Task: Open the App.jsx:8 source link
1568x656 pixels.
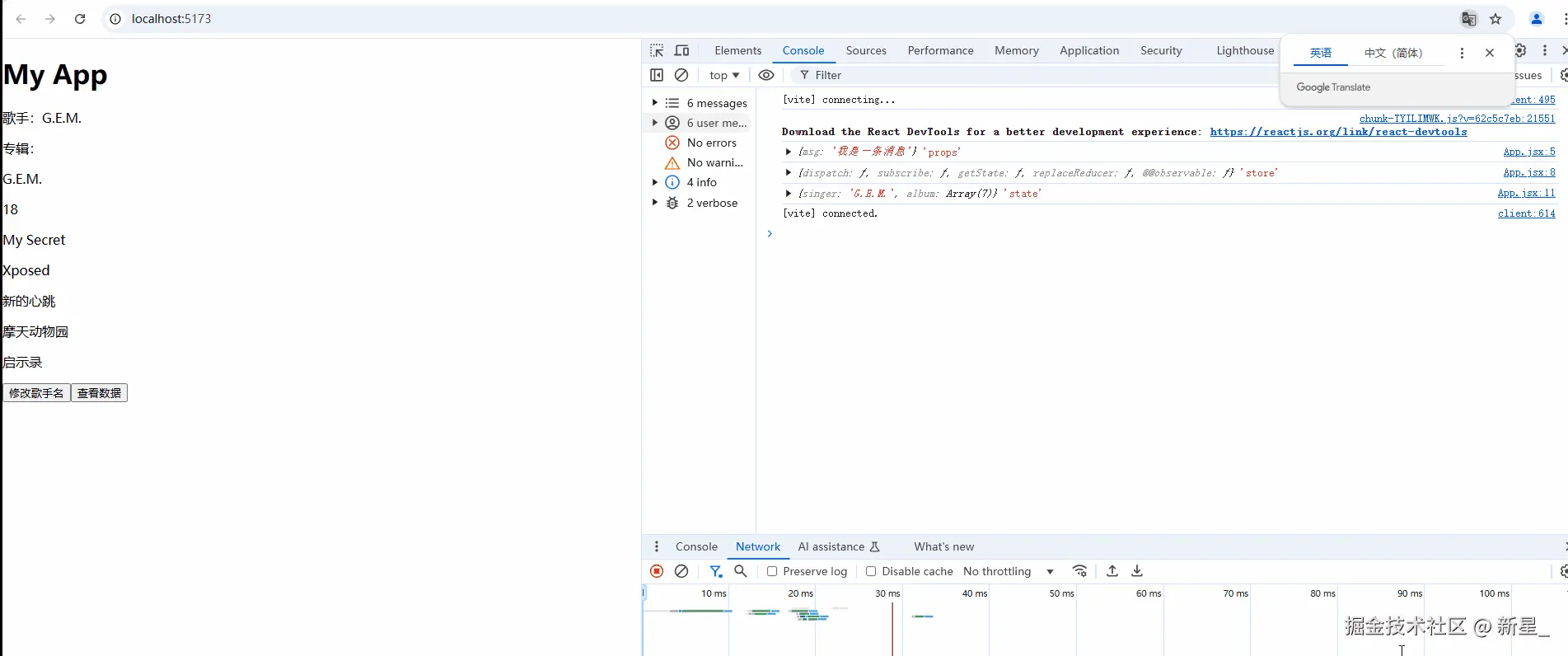Action: pyautogui.click(x=1529, y=172)
